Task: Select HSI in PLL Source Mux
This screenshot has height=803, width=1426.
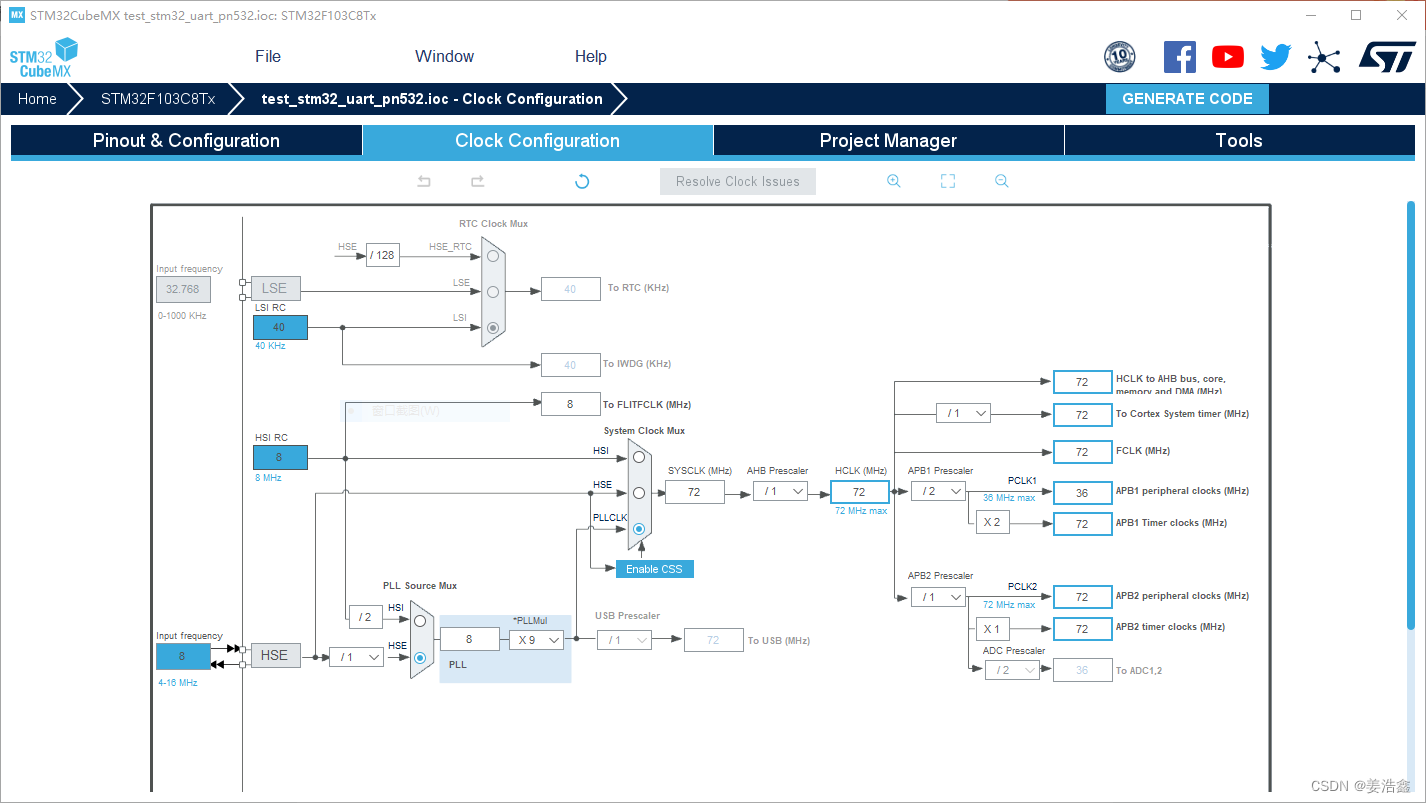Action: coord(420,621)
